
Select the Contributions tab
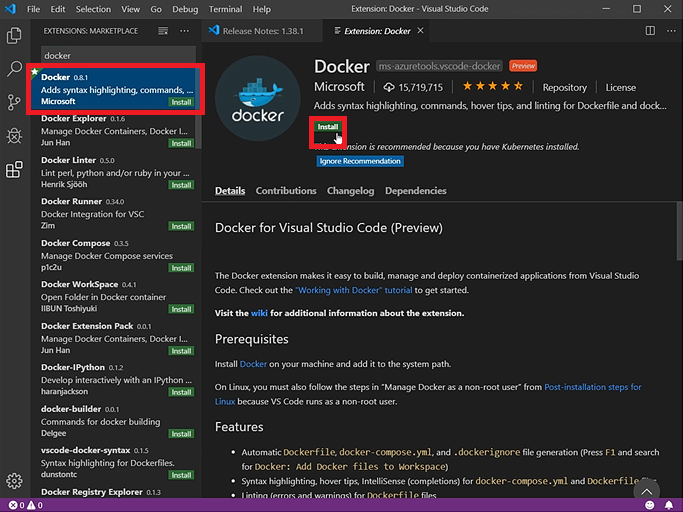pos(286,191)
